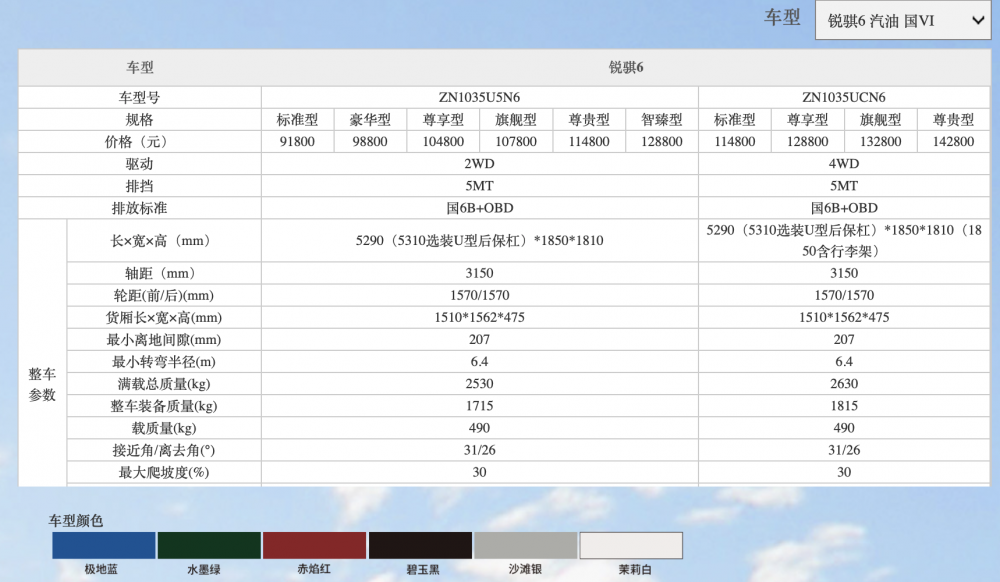Screen dimensions: 1000x582
Task: Pick the 极地蓝 blue color swatch
Action: coord(104,546)
